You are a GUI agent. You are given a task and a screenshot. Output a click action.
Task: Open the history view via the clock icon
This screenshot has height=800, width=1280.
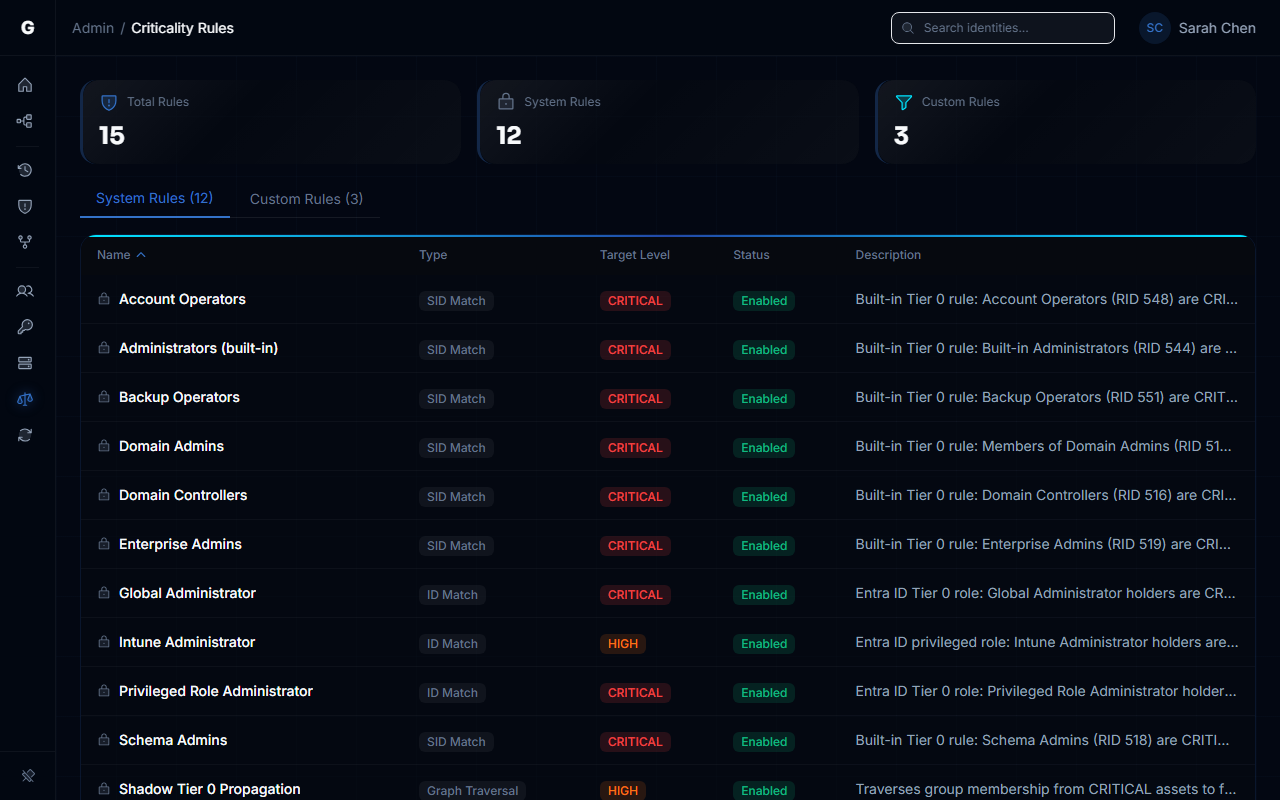click(x=25, y=170)
